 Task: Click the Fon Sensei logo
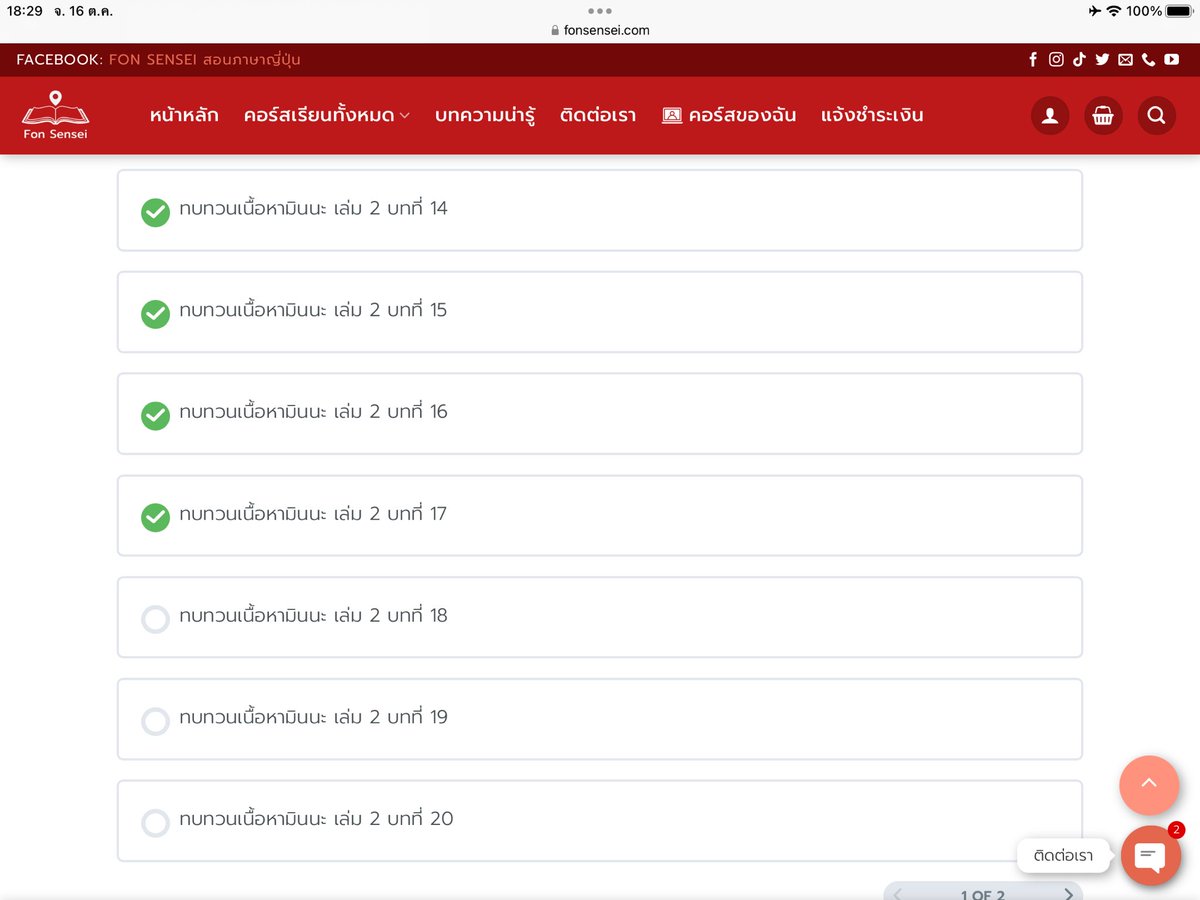click(55, 115)
